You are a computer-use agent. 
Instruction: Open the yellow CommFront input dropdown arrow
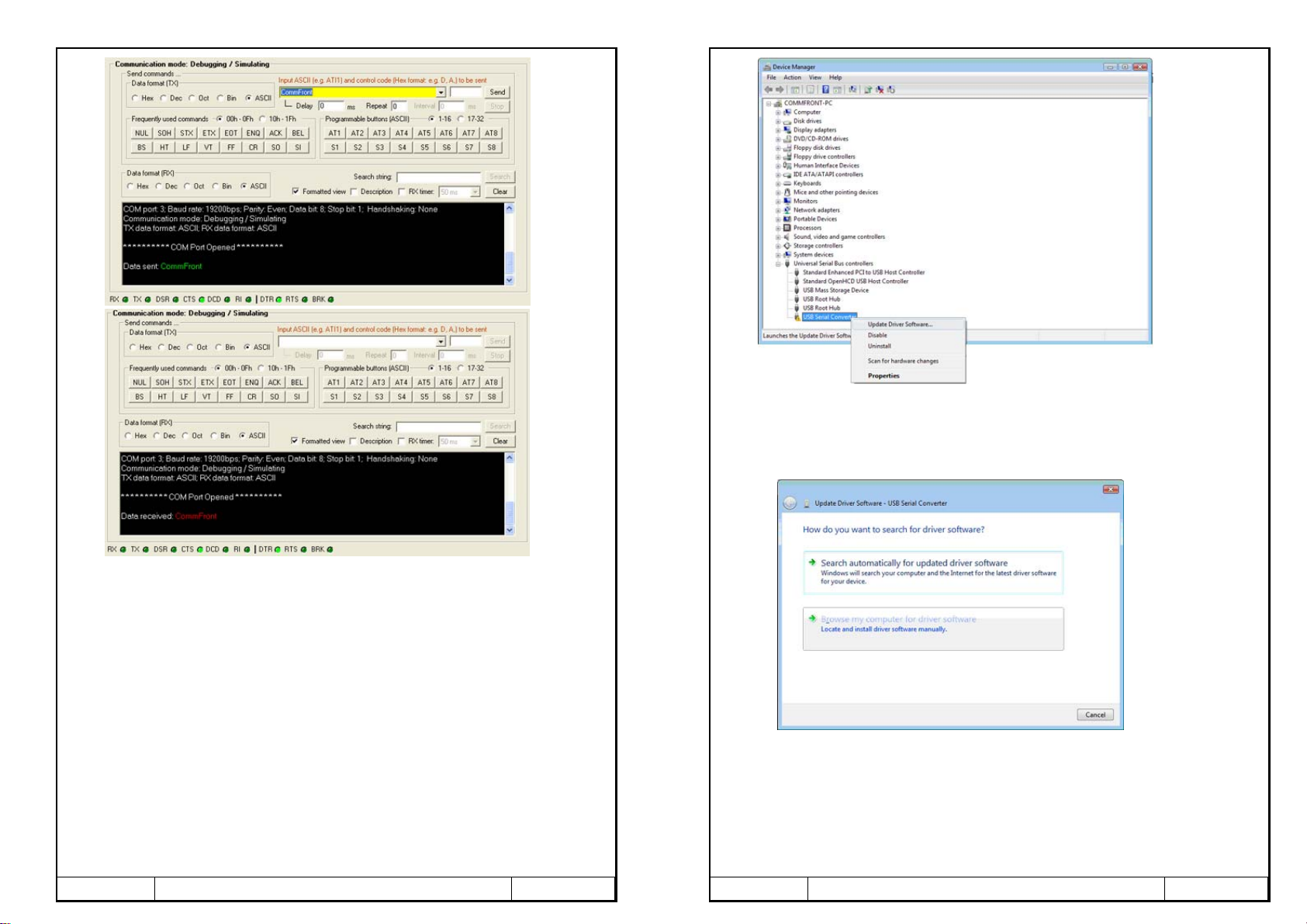(441, 92)
